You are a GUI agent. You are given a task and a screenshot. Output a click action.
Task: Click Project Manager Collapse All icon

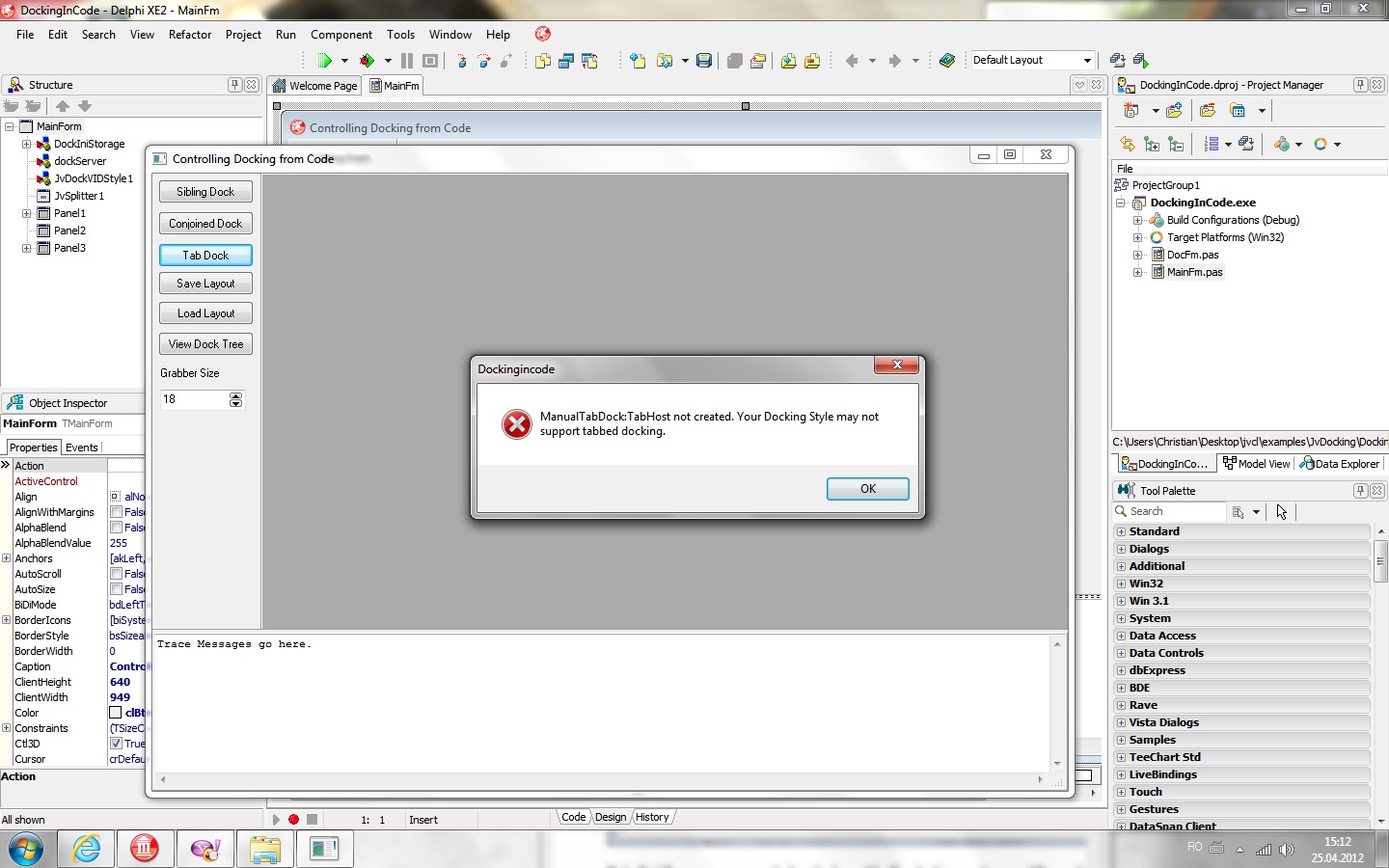pyautogui.click(x=1175, y=144)
